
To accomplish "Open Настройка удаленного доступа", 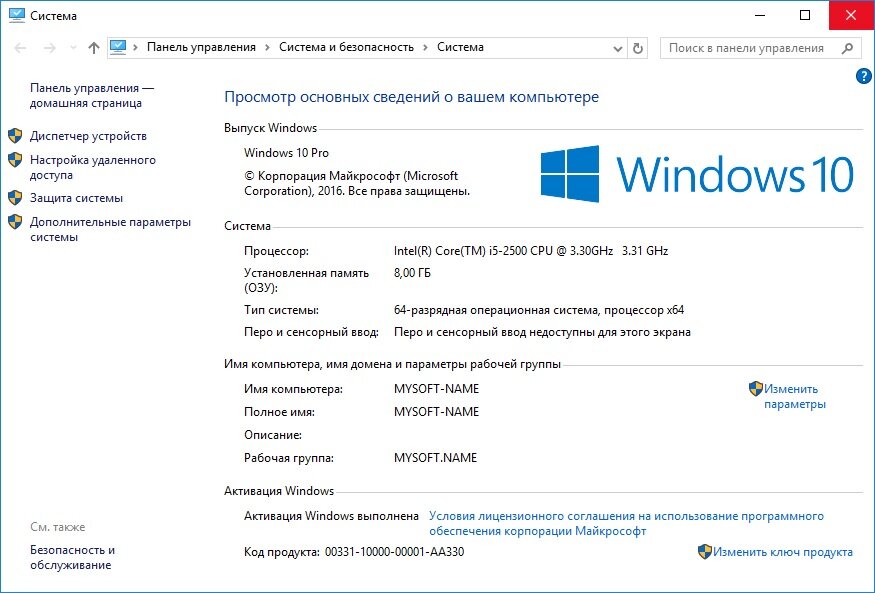I will coord(93,167).
